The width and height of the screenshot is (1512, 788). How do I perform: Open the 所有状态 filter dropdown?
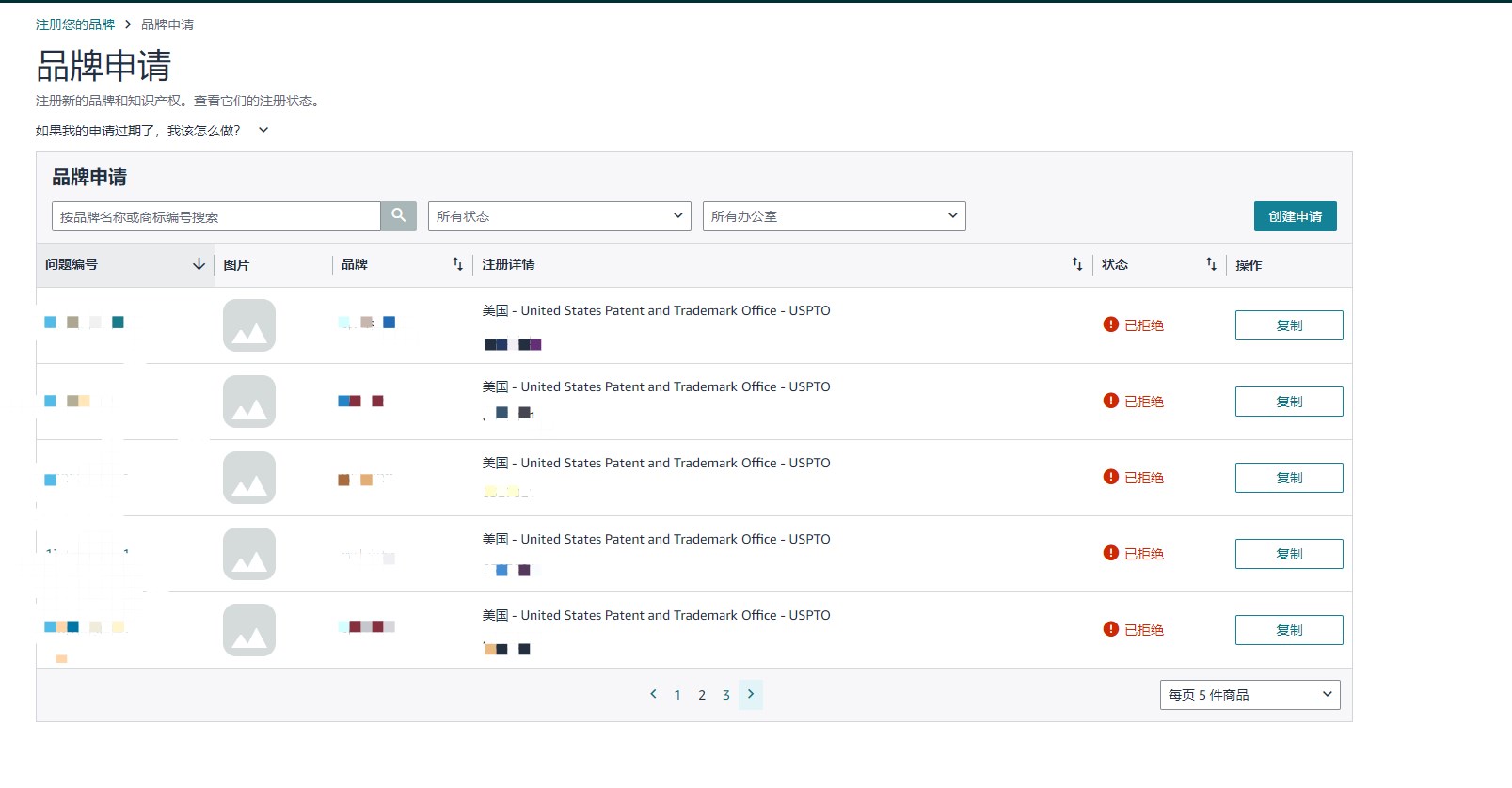coord(559,216)
